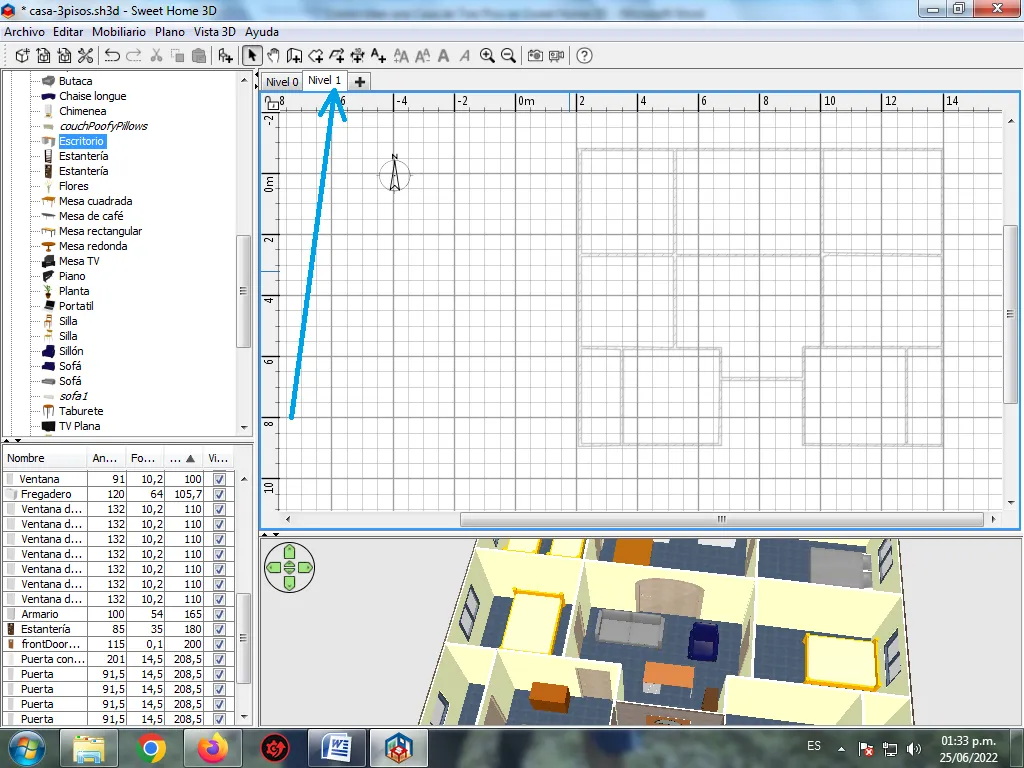Undo the last action
Image resolution: width=1024 pixels, height=768 pixels.
[112, 56]
